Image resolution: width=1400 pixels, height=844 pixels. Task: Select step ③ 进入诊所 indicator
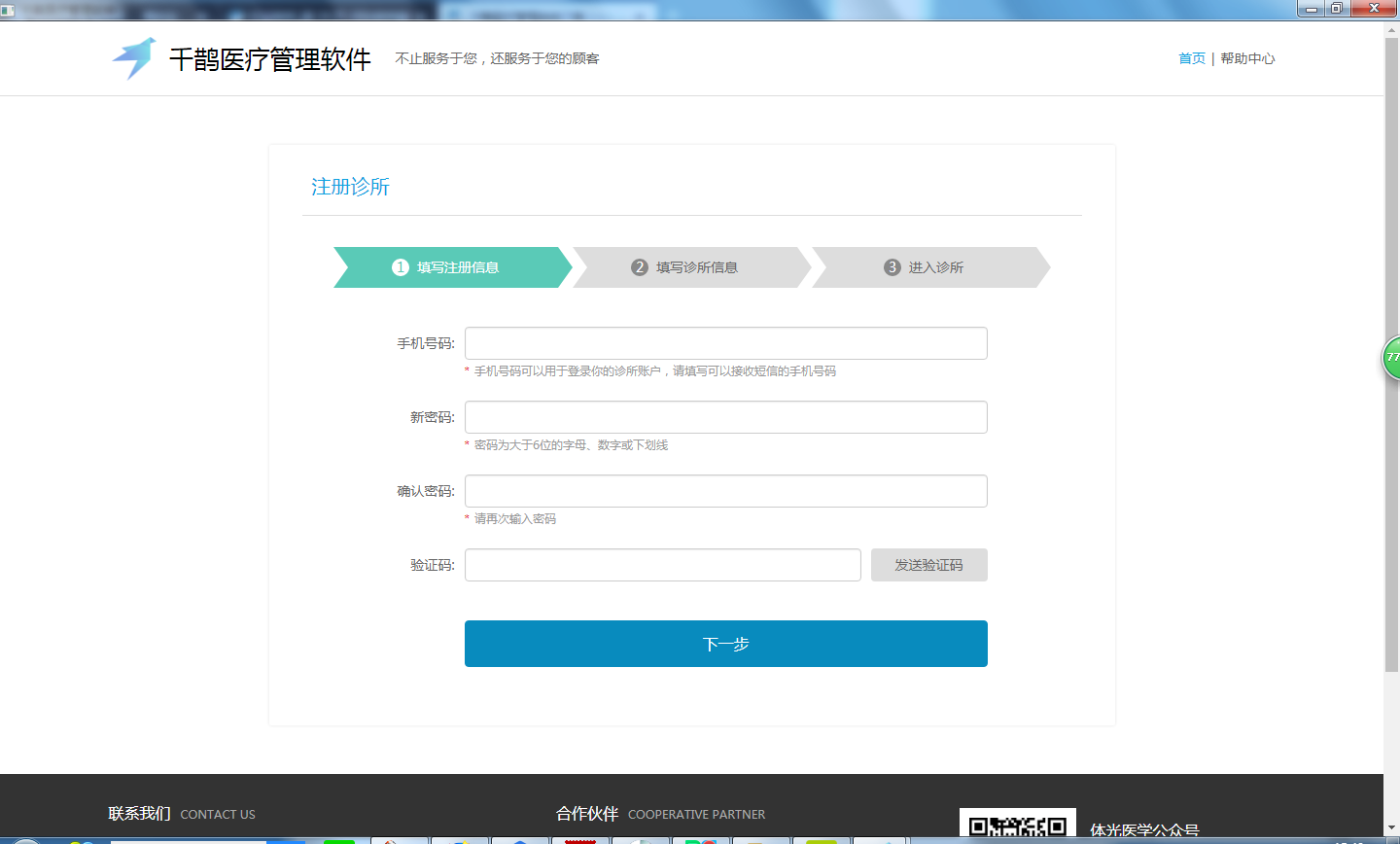click(x=926, y=267)
